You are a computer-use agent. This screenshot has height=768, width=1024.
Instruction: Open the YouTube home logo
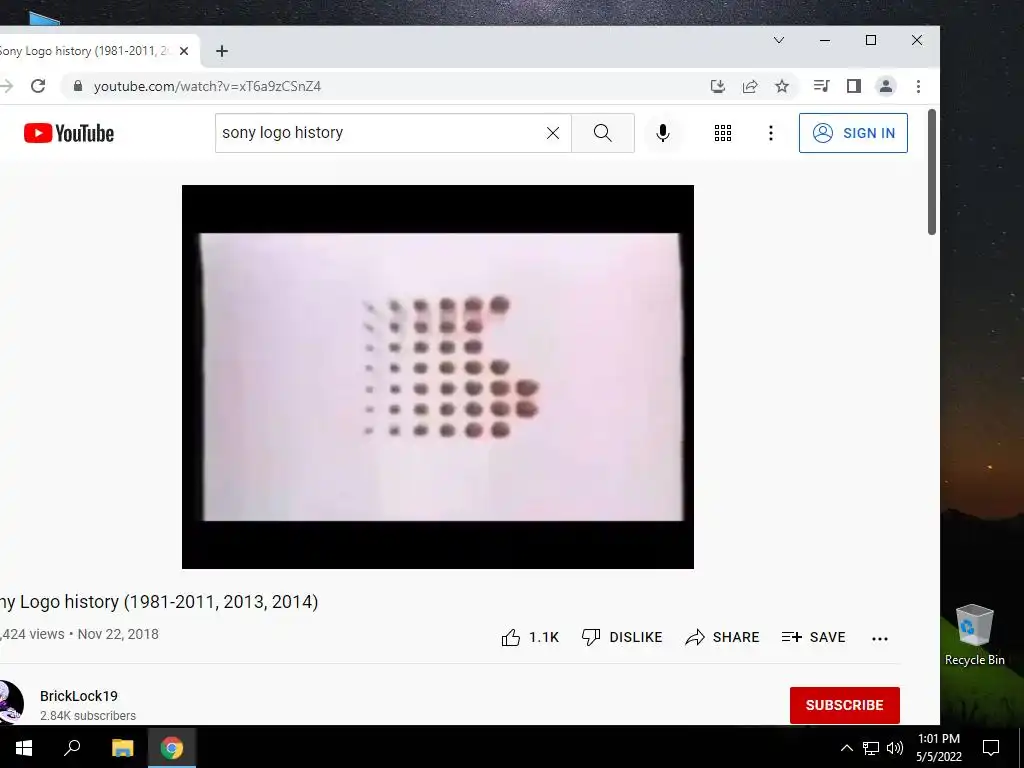tap(69, 133)
